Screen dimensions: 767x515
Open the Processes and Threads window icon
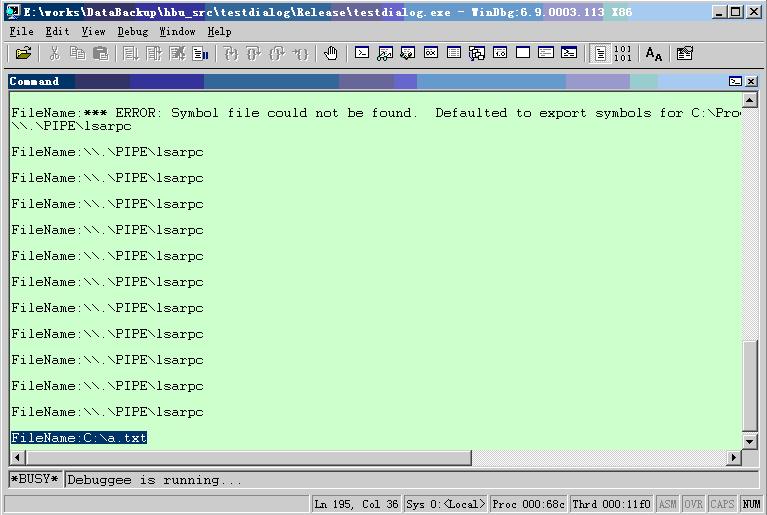[545, 53]
